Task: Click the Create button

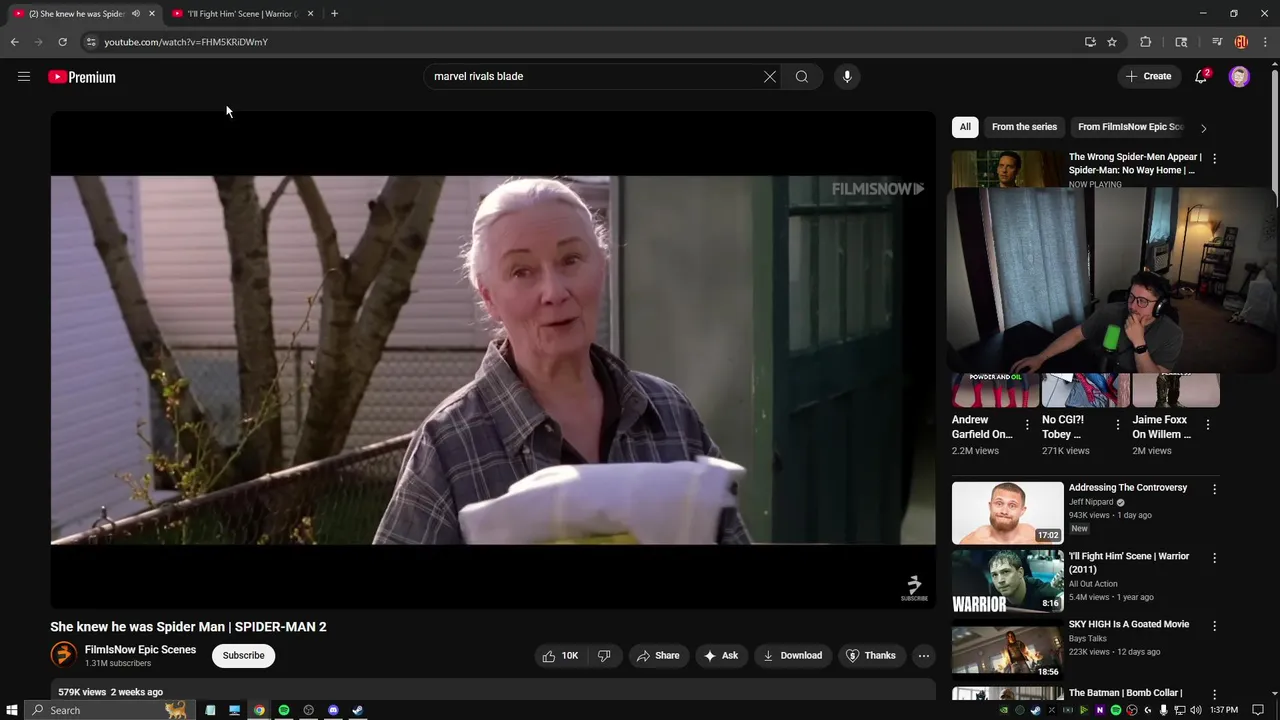Action: (x=1148, y=77)
